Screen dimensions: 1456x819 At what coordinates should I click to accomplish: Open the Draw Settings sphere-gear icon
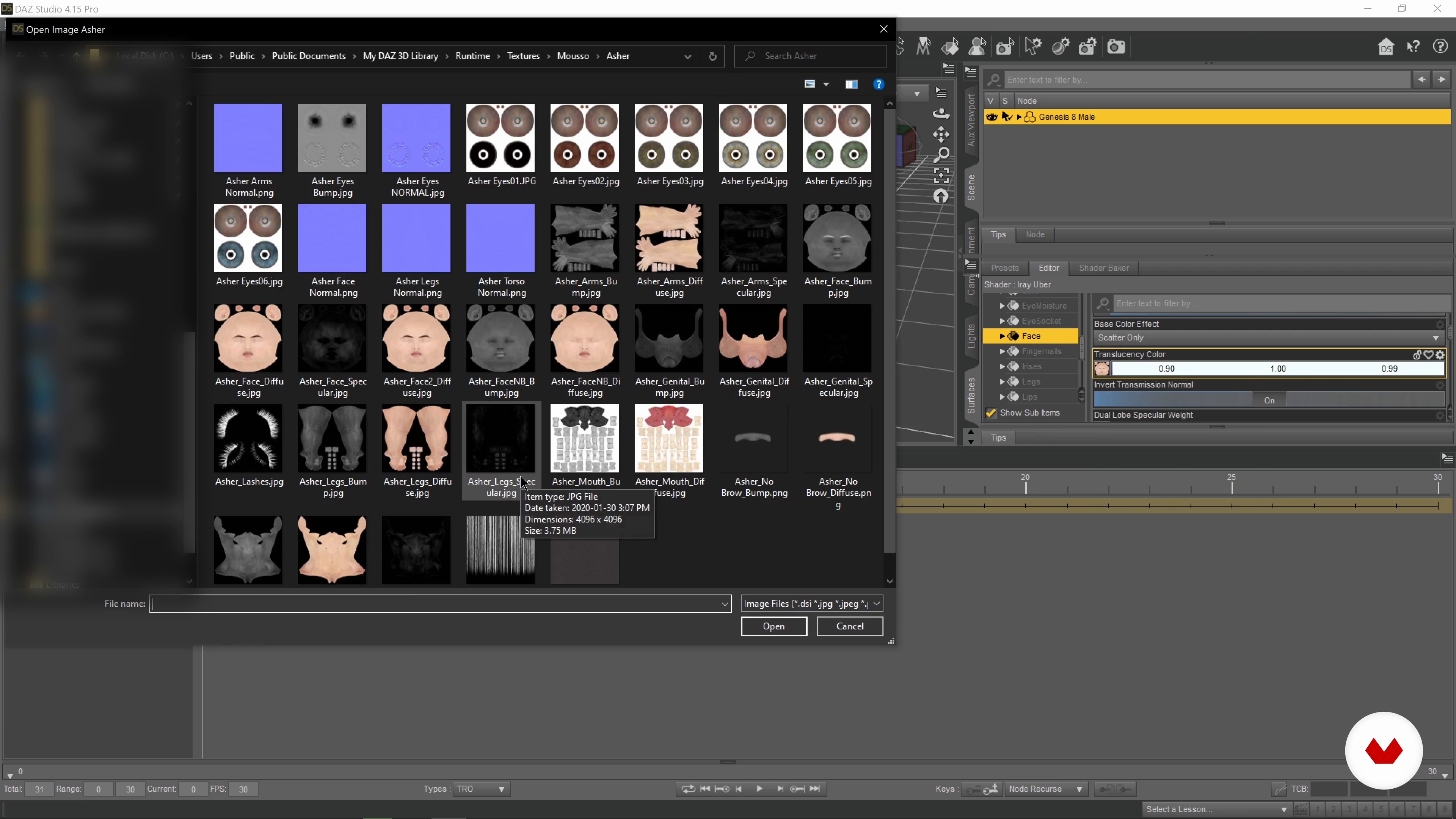coord(1061,46)
